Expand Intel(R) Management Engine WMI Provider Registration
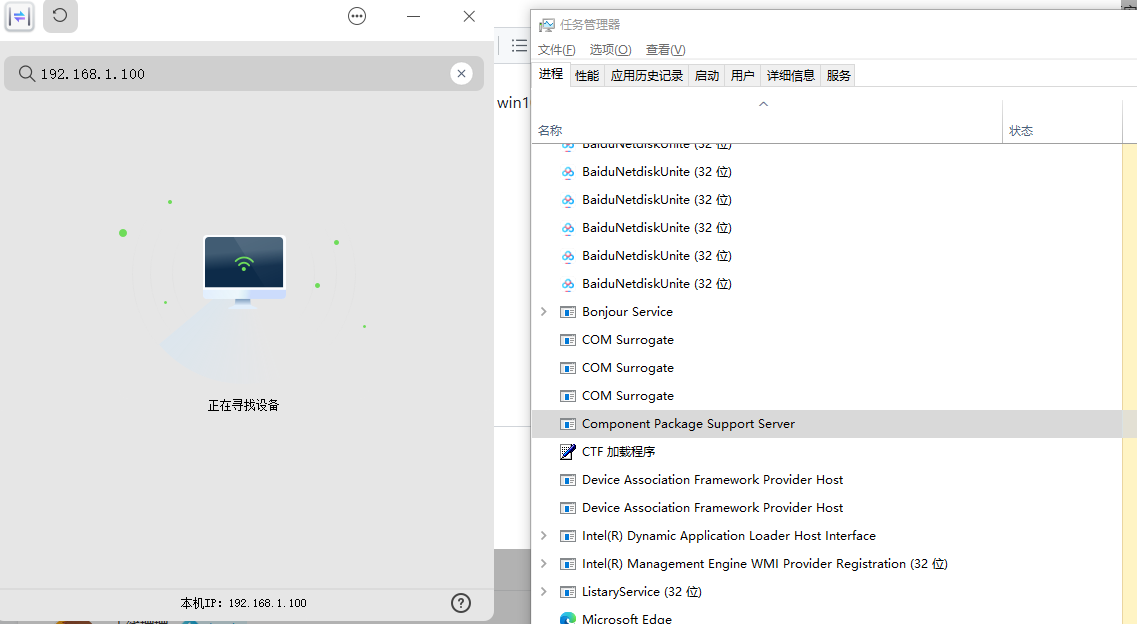The width and height of the screenshot is (1137, 624). [x=543, y=564]
